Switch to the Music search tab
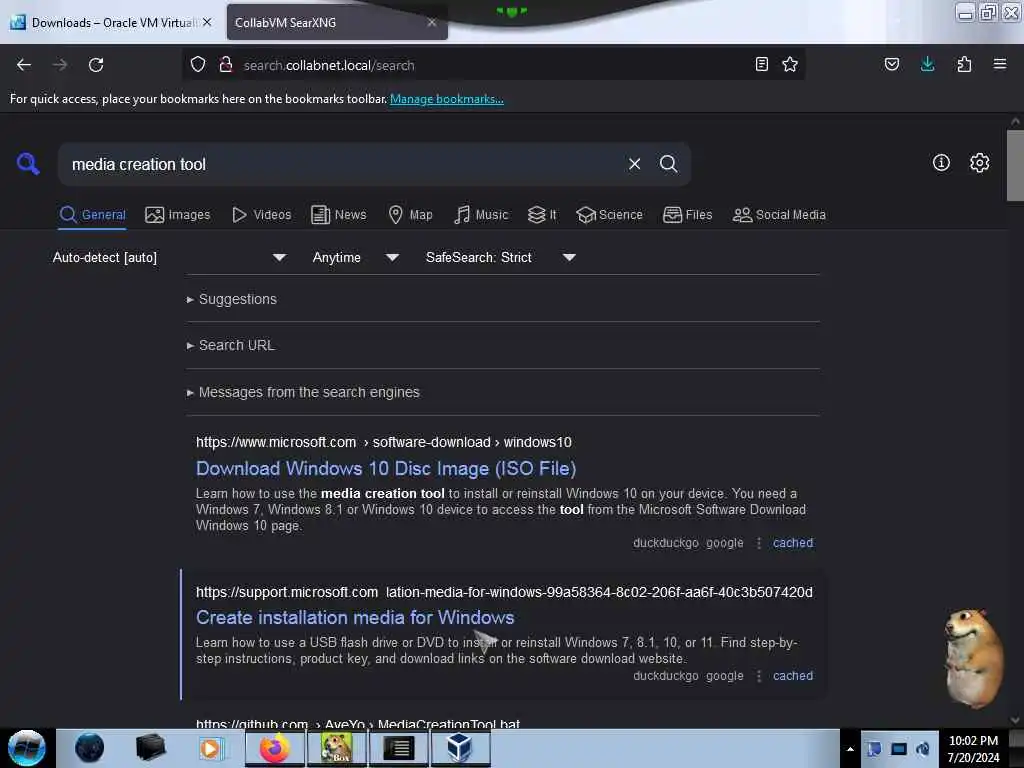 481,215
